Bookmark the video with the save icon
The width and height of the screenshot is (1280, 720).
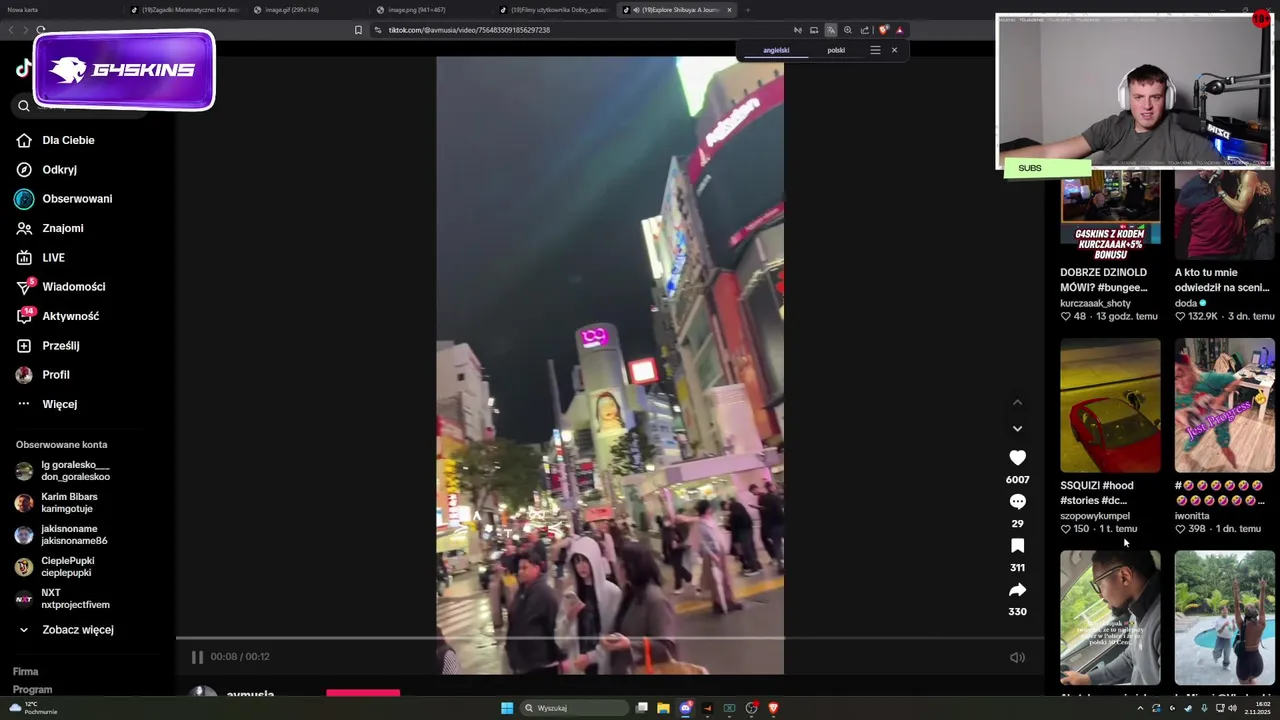pyautogui.click(x=1017, y=545)
